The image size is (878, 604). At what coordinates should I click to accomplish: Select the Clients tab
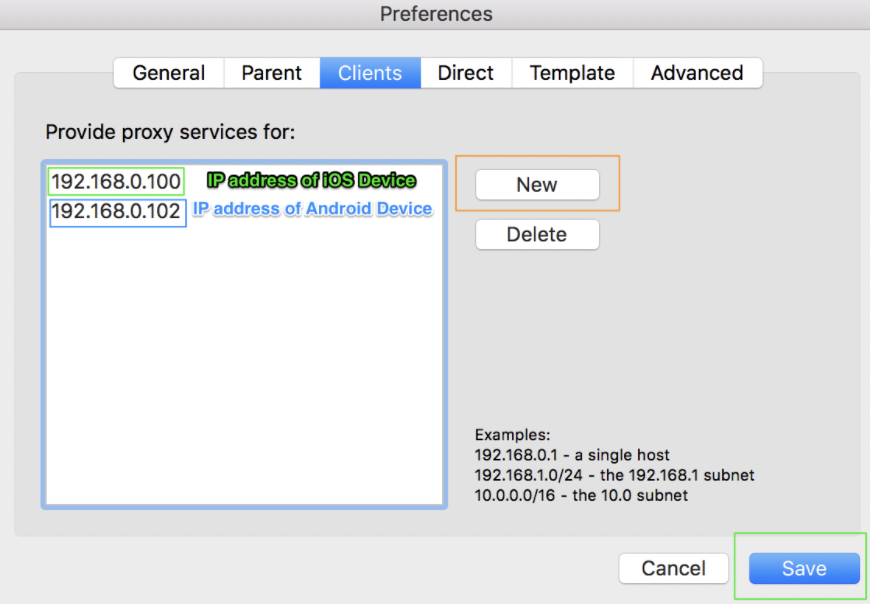[x=370, y=73]
